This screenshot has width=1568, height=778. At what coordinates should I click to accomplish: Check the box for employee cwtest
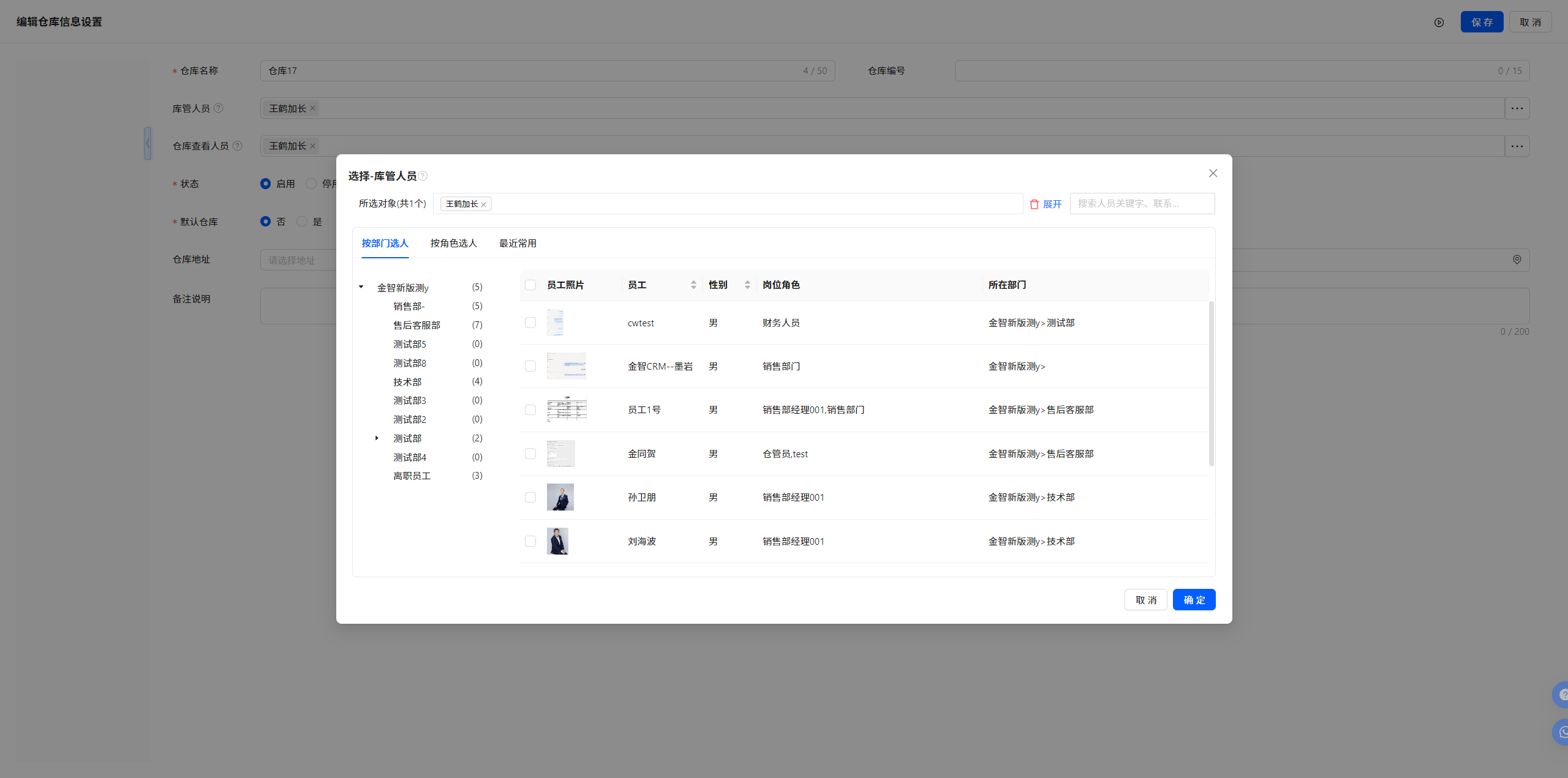[x=530, y=323]
